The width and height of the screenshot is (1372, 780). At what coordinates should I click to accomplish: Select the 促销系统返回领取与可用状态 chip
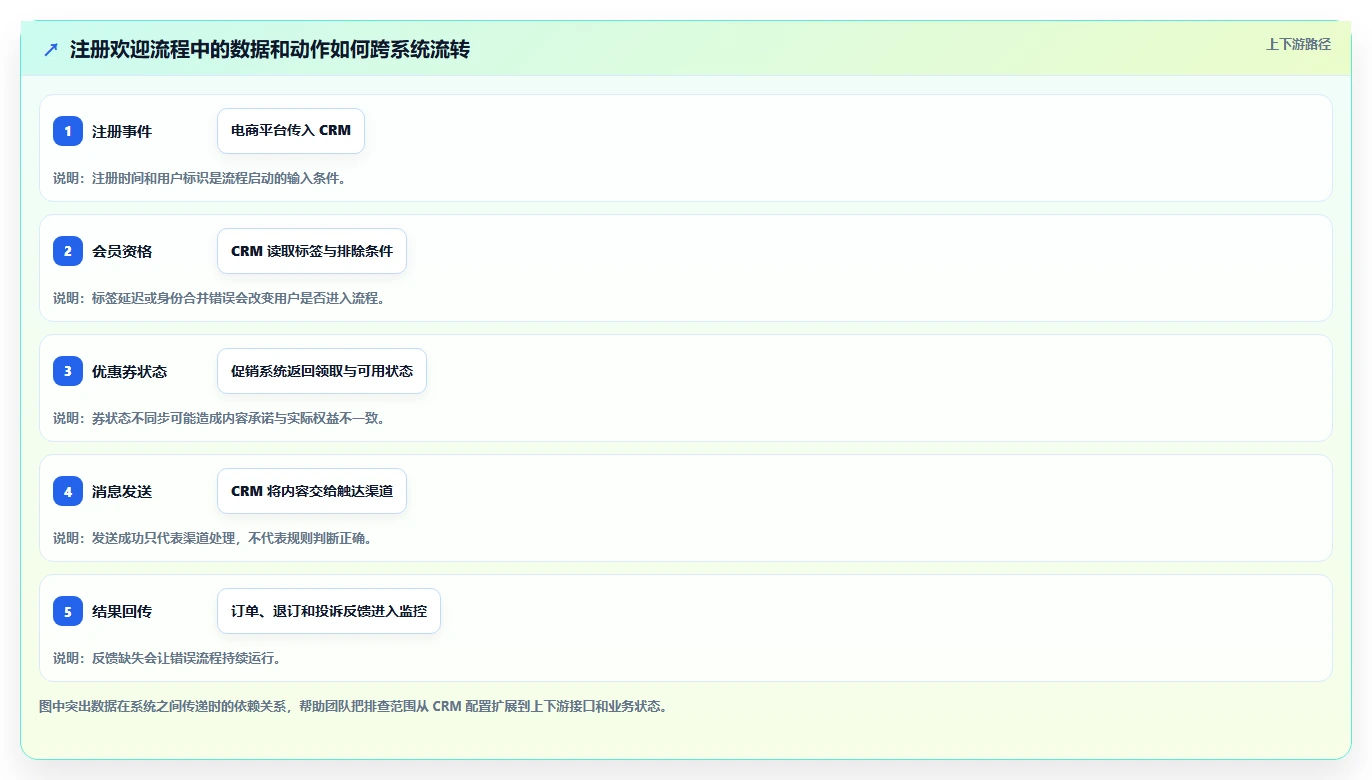tap(322, 371)
